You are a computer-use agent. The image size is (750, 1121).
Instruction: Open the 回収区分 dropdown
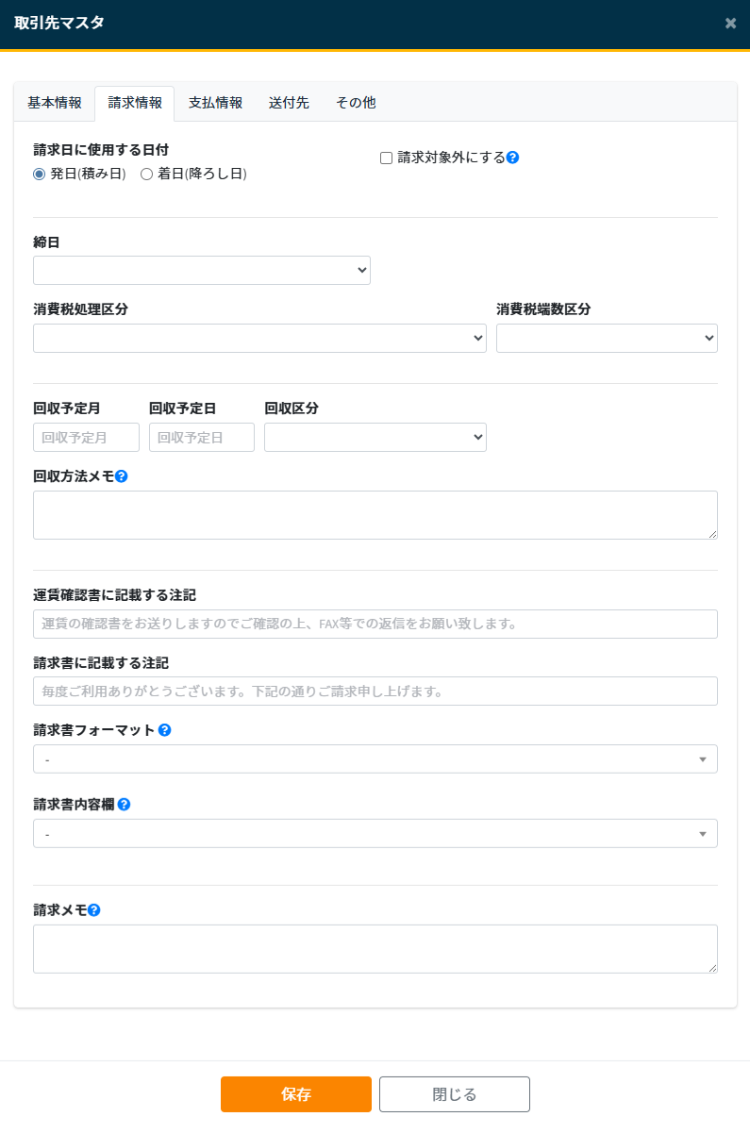(375, 437)
